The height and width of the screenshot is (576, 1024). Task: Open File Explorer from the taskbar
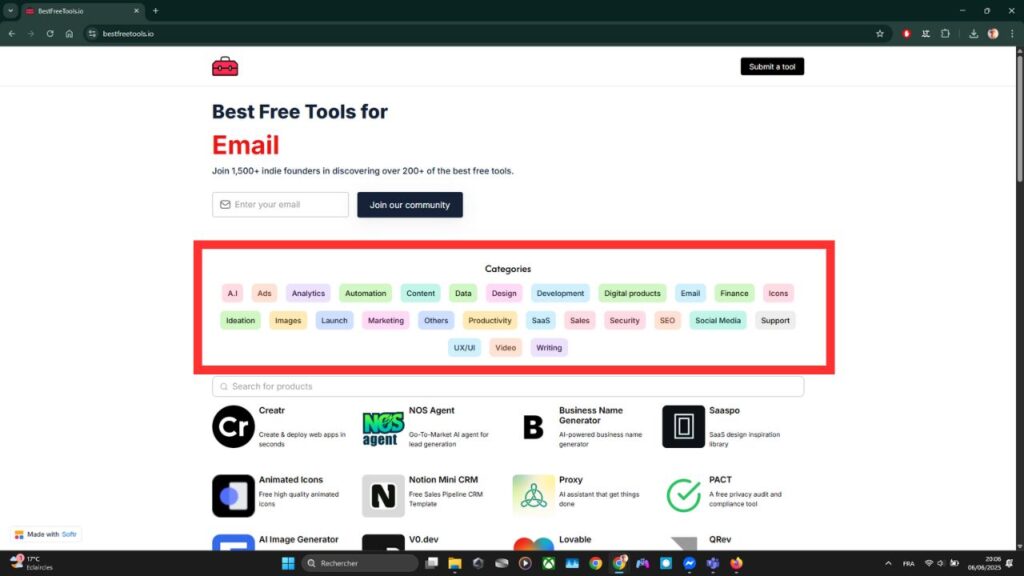pyautogui.click(x=455, y=563)
